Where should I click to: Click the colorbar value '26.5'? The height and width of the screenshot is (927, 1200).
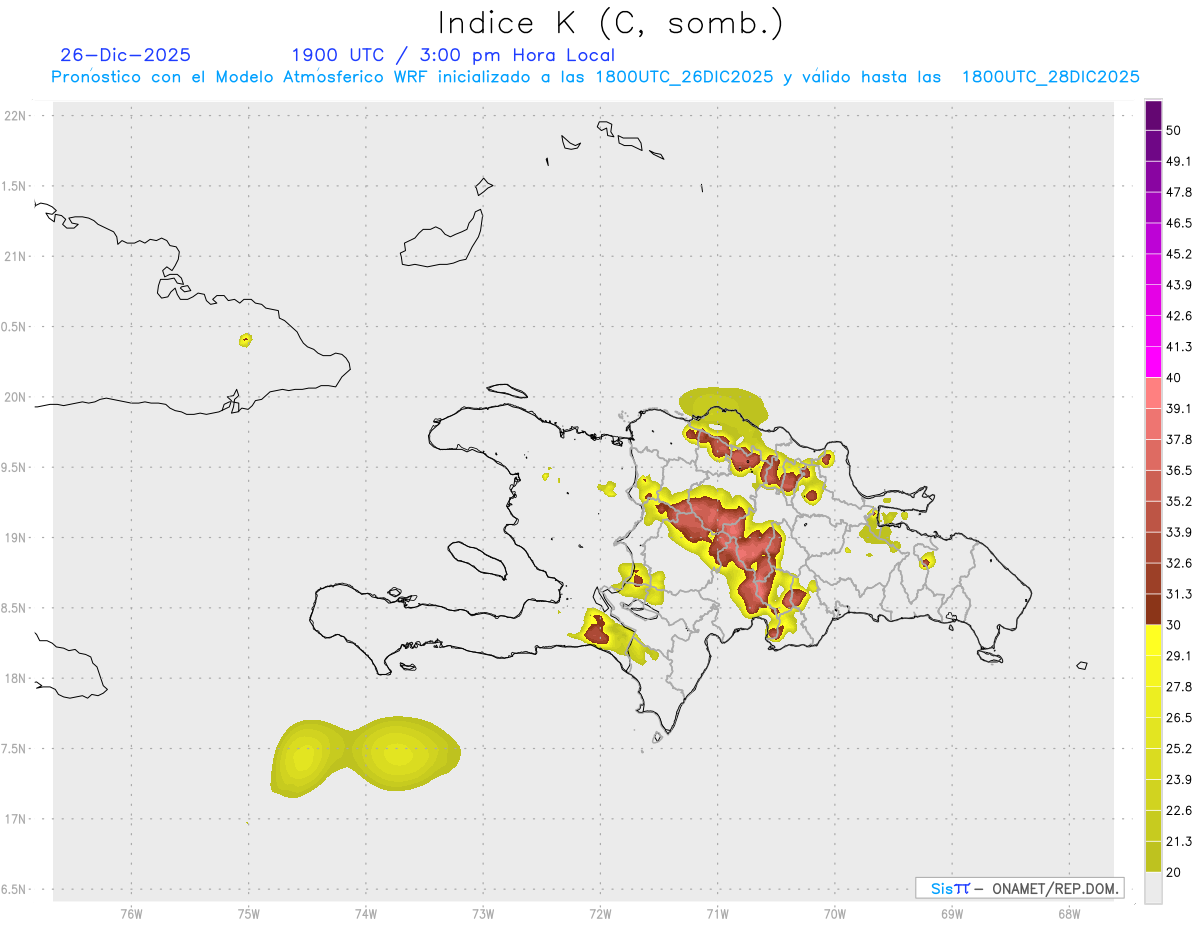click(1179, 717)
